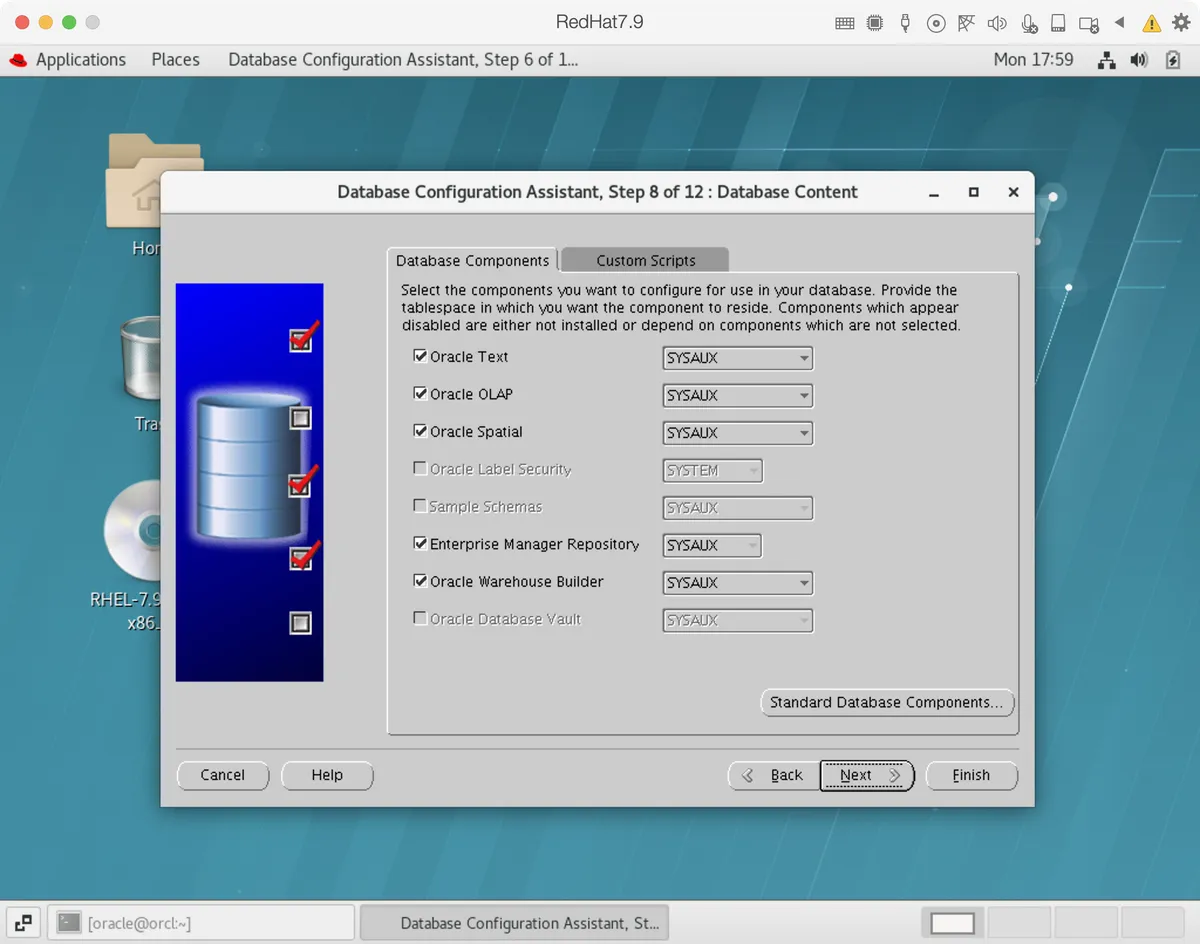Click the warning triangle icon
The width and height of the screenshot is (1200, 944).
click(x=1148, y=22)
